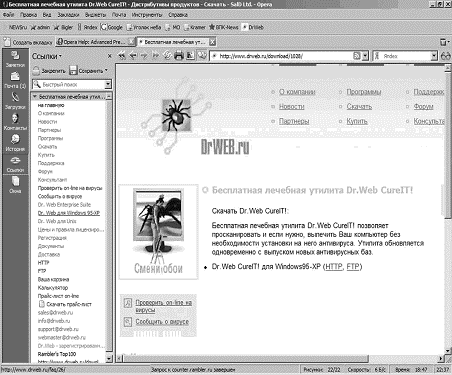Open the History panel icon
The image size is (452, 375).
pyautogui.click(x=15, y=143)
